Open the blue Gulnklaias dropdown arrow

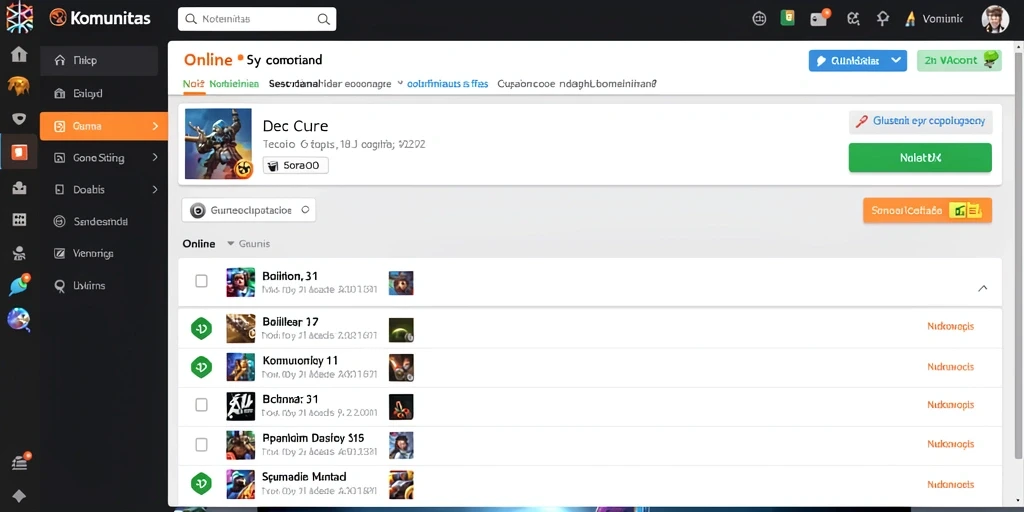(x=896, y=60)
